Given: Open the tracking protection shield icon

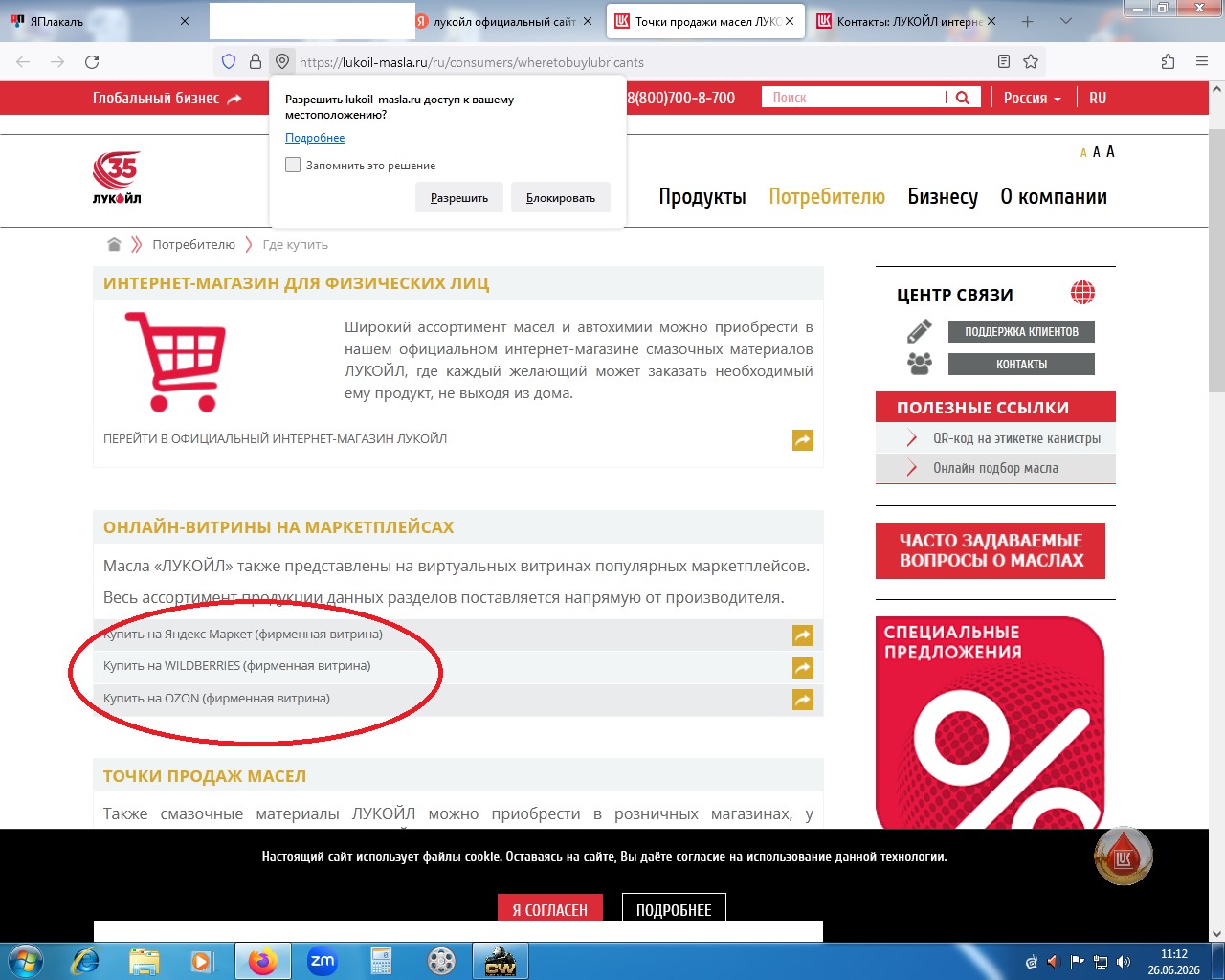Looking at the screenshot, I should click(x=229, y=62).
